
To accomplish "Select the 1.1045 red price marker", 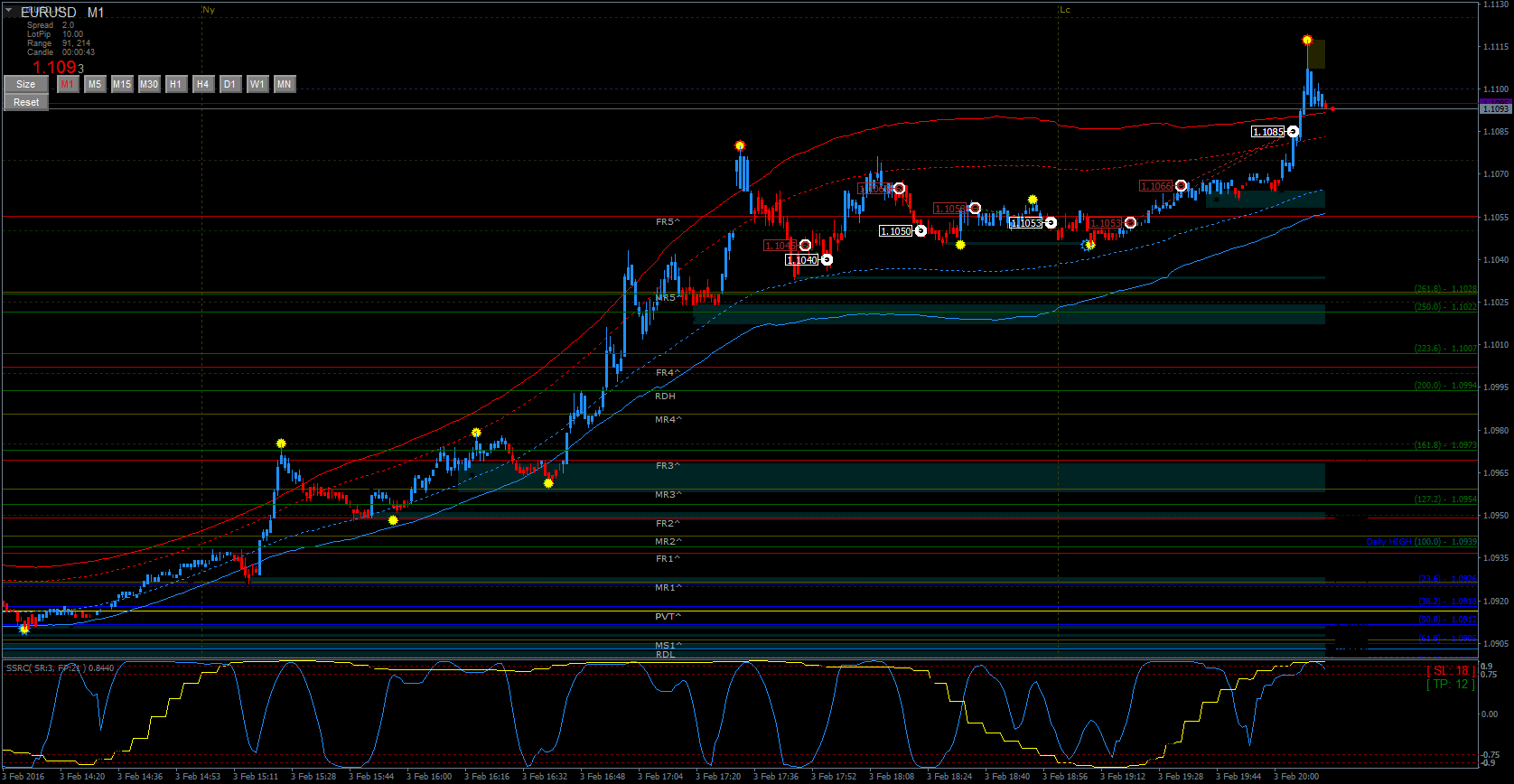I will [x=780, y=246].
